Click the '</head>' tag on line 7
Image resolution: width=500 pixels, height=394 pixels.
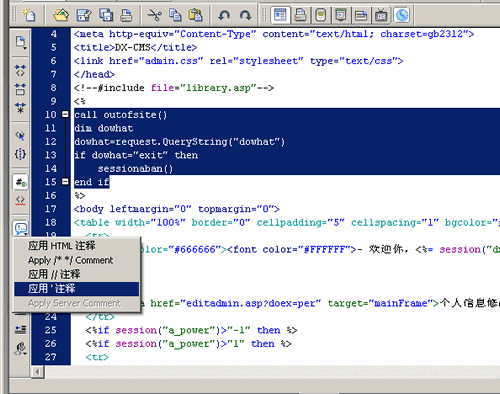(94, 74)
